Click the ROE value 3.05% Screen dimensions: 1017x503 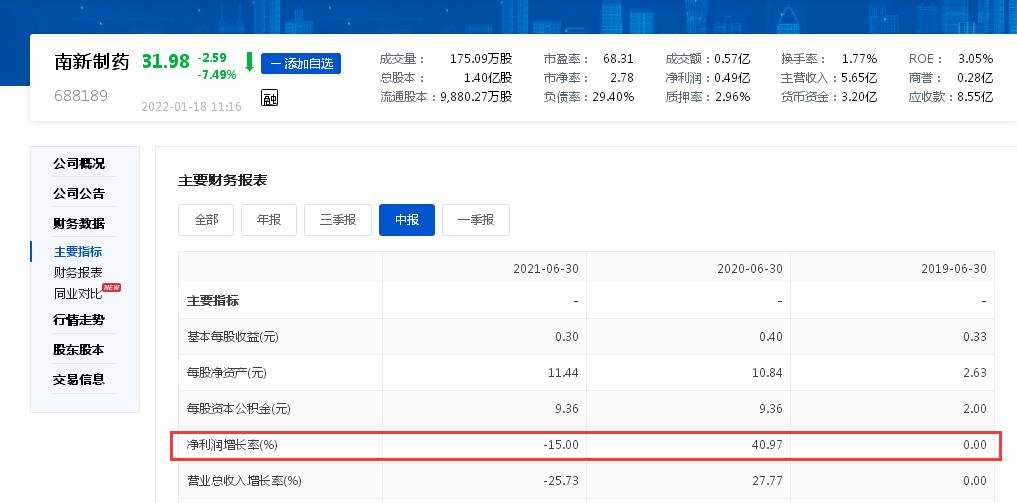975,59
